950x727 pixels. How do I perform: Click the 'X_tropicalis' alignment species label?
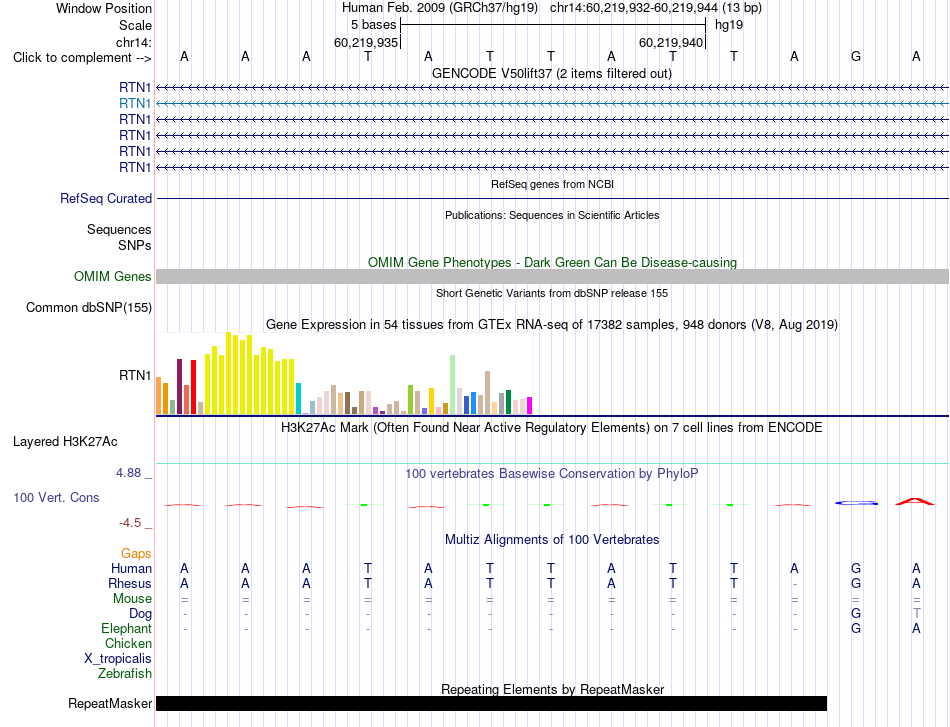point(118,659)
